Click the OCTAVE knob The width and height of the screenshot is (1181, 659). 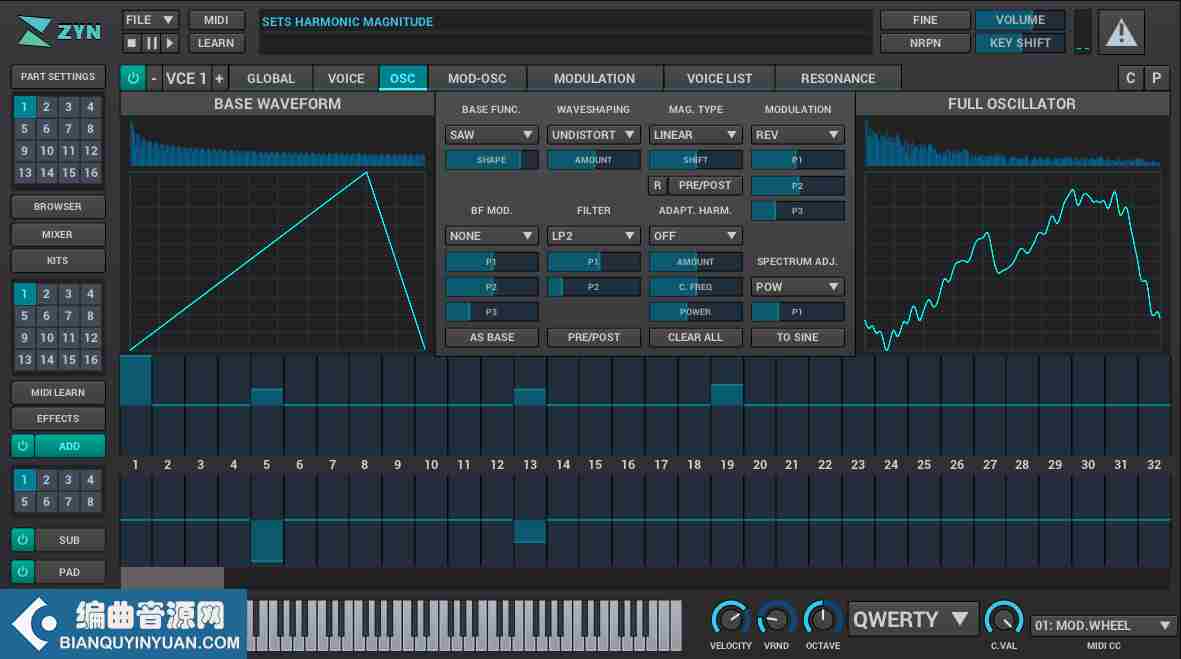[x=822, y=619]
